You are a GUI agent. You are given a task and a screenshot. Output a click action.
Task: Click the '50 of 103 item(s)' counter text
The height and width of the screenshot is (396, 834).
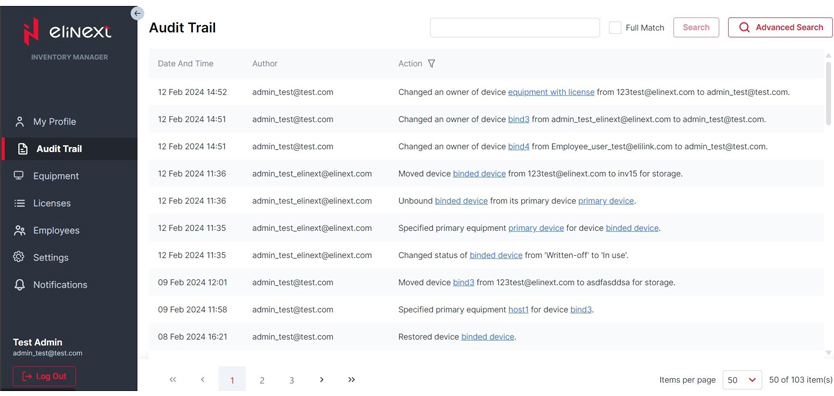pos(800,380)
